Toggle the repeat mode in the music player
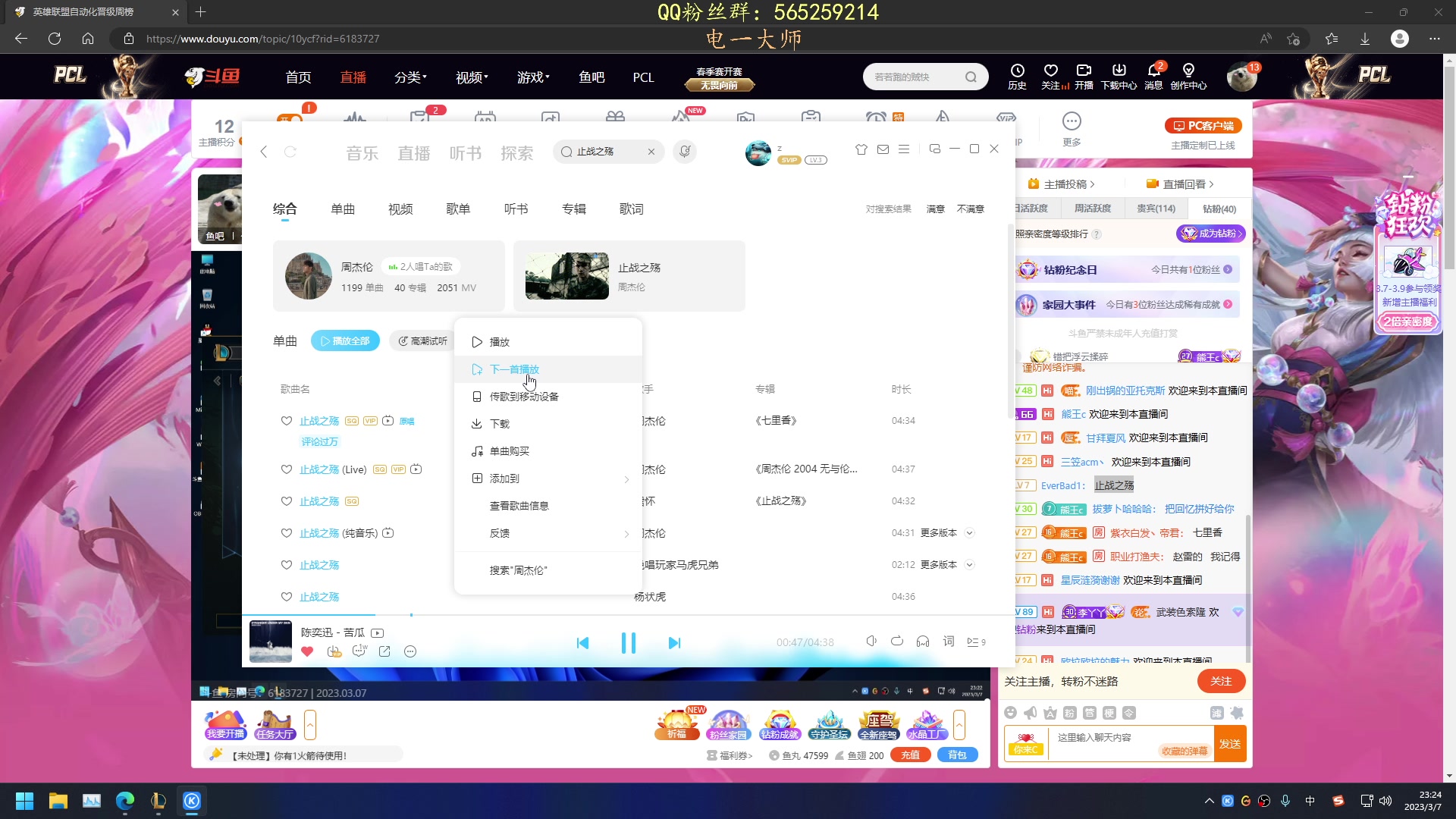Screen dimensions: 1456x819 (x=897, y=641)
